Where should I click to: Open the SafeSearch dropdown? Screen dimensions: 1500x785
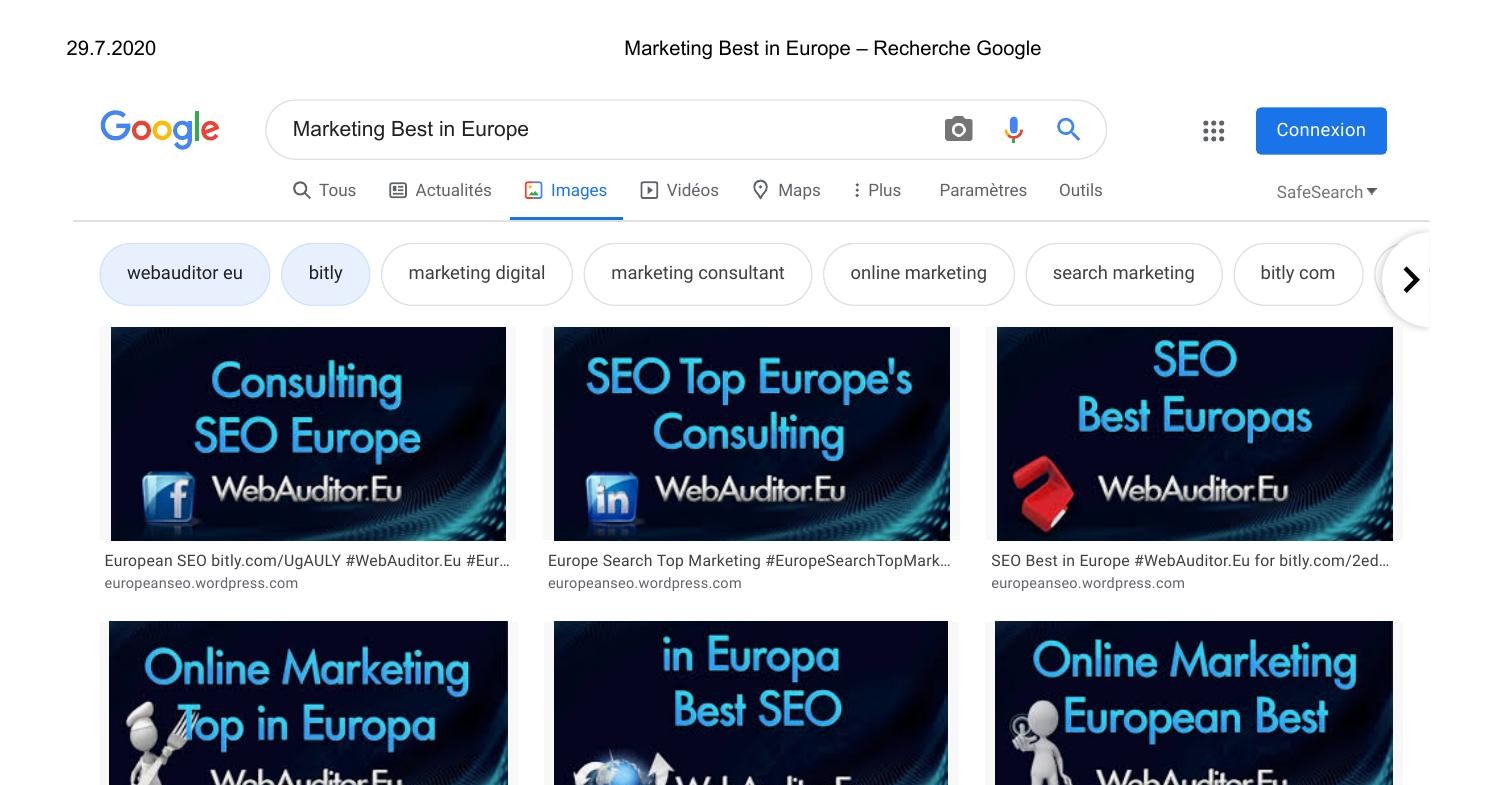point(1326,192)
